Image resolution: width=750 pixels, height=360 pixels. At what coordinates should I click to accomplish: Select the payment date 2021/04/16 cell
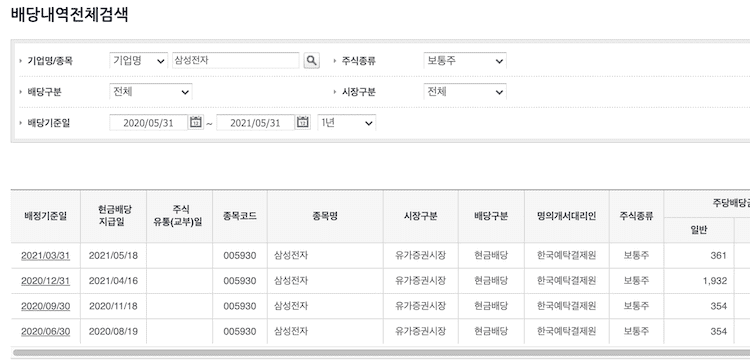pyautogui.click(x=113, y=281)
